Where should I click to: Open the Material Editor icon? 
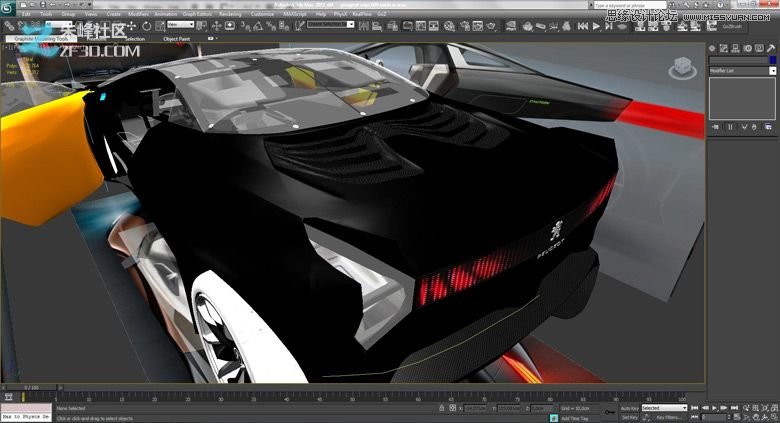coord(449,26)
